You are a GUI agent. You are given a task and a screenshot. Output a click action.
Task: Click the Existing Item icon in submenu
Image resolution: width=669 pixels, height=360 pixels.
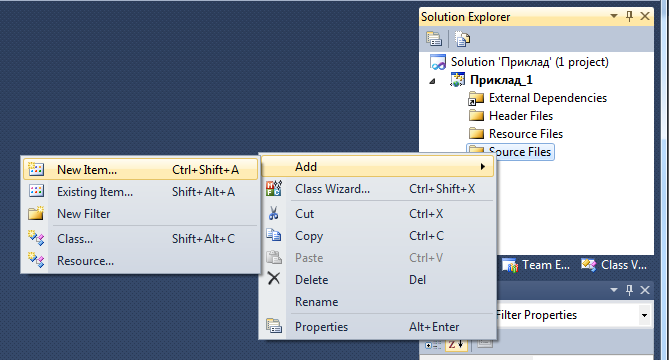(x=36, y=191)
